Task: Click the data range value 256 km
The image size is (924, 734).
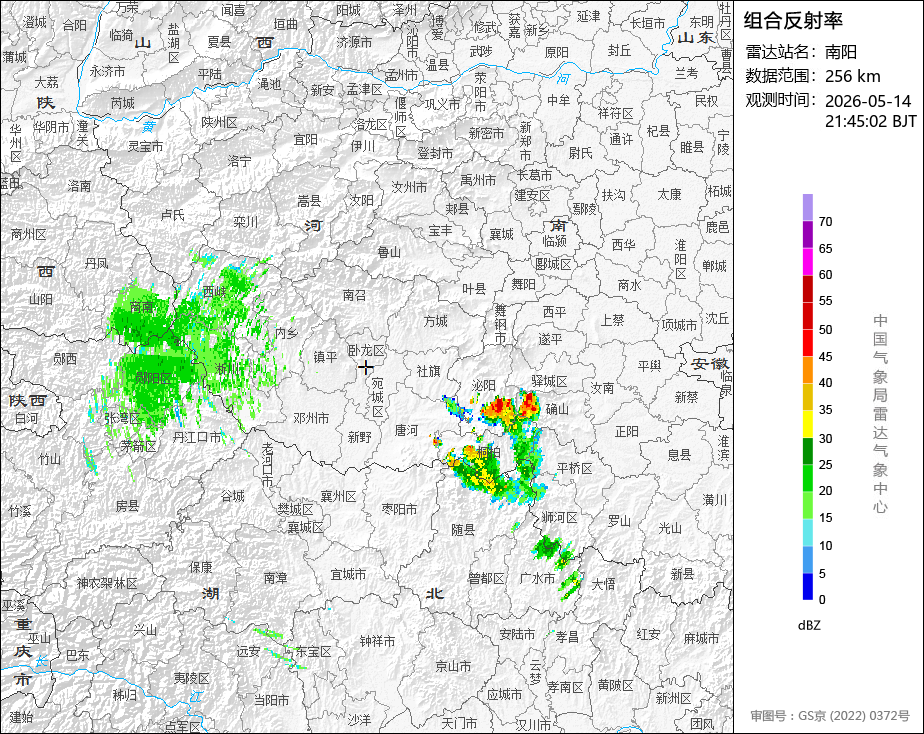Action: [853, 76]
